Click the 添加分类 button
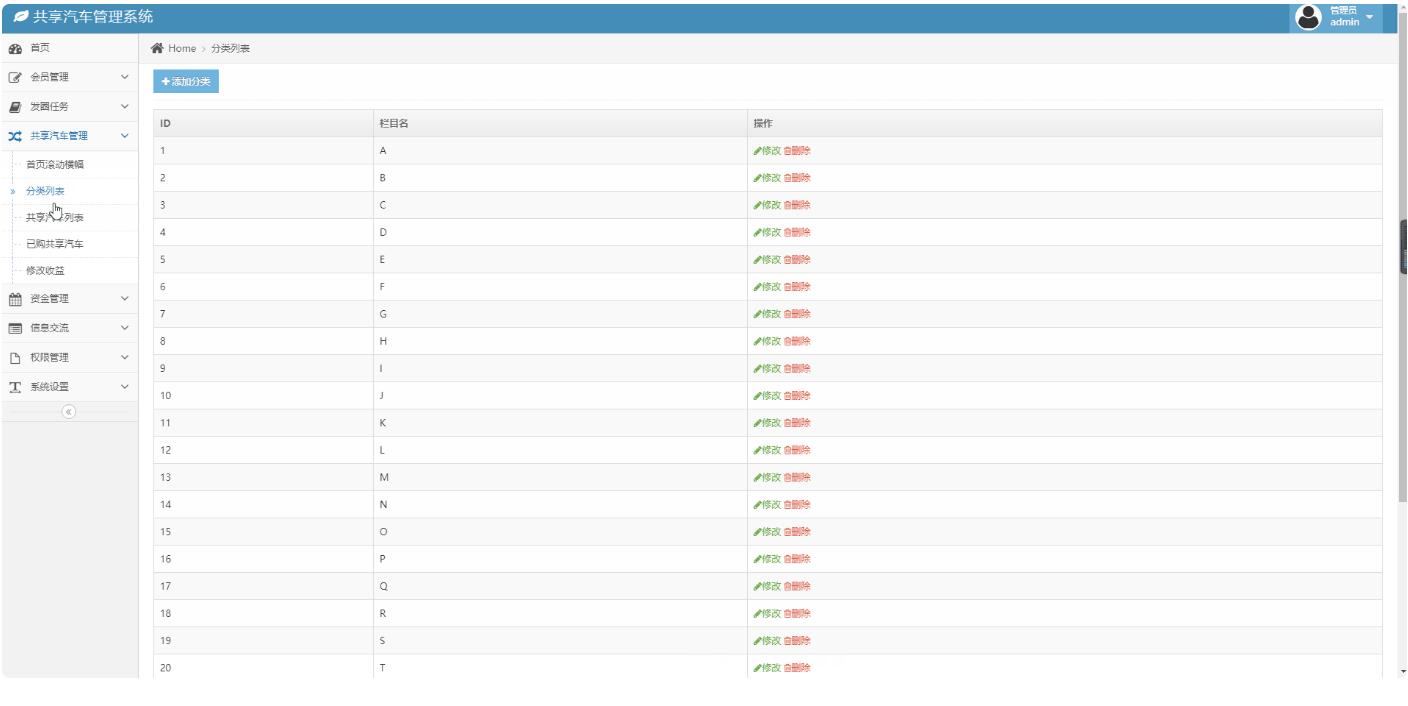Image resolution: width=1408 pixels, height=706 pixels. coord(186,82)
